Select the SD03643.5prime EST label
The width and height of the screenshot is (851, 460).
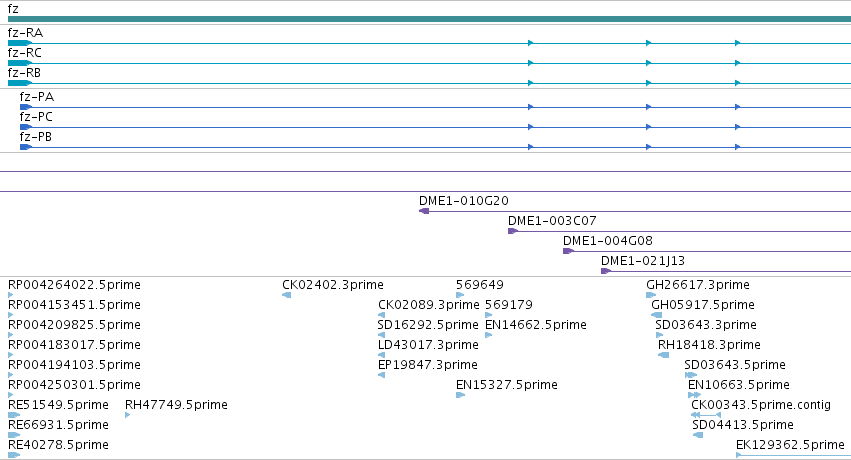pos(735,365)
